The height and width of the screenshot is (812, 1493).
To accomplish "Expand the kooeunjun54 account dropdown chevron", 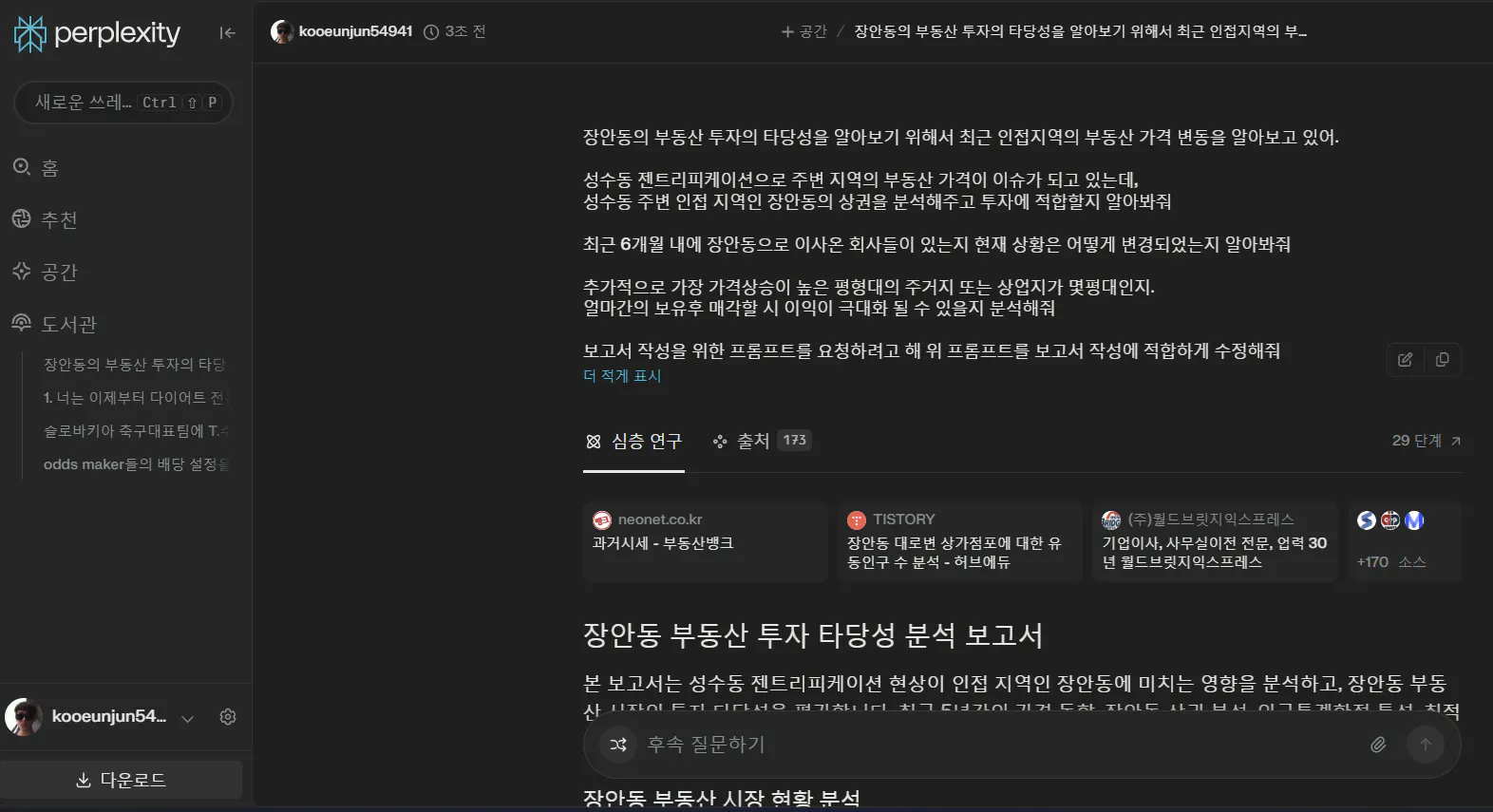I will pyautogui.click(x=187, y=718).
